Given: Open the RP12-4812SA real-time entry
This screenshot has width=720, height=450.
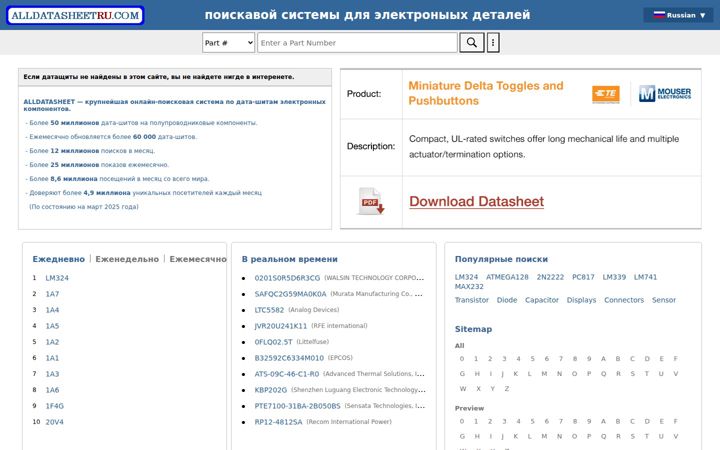Looking at the screenshot, I should (279, 422).
